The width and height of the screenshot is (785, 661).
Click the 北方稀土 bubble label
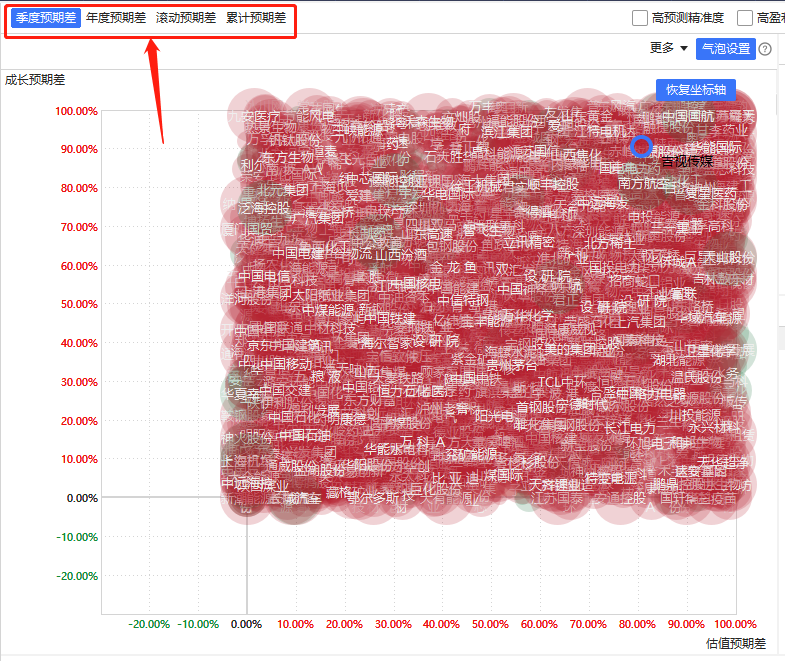610,244
